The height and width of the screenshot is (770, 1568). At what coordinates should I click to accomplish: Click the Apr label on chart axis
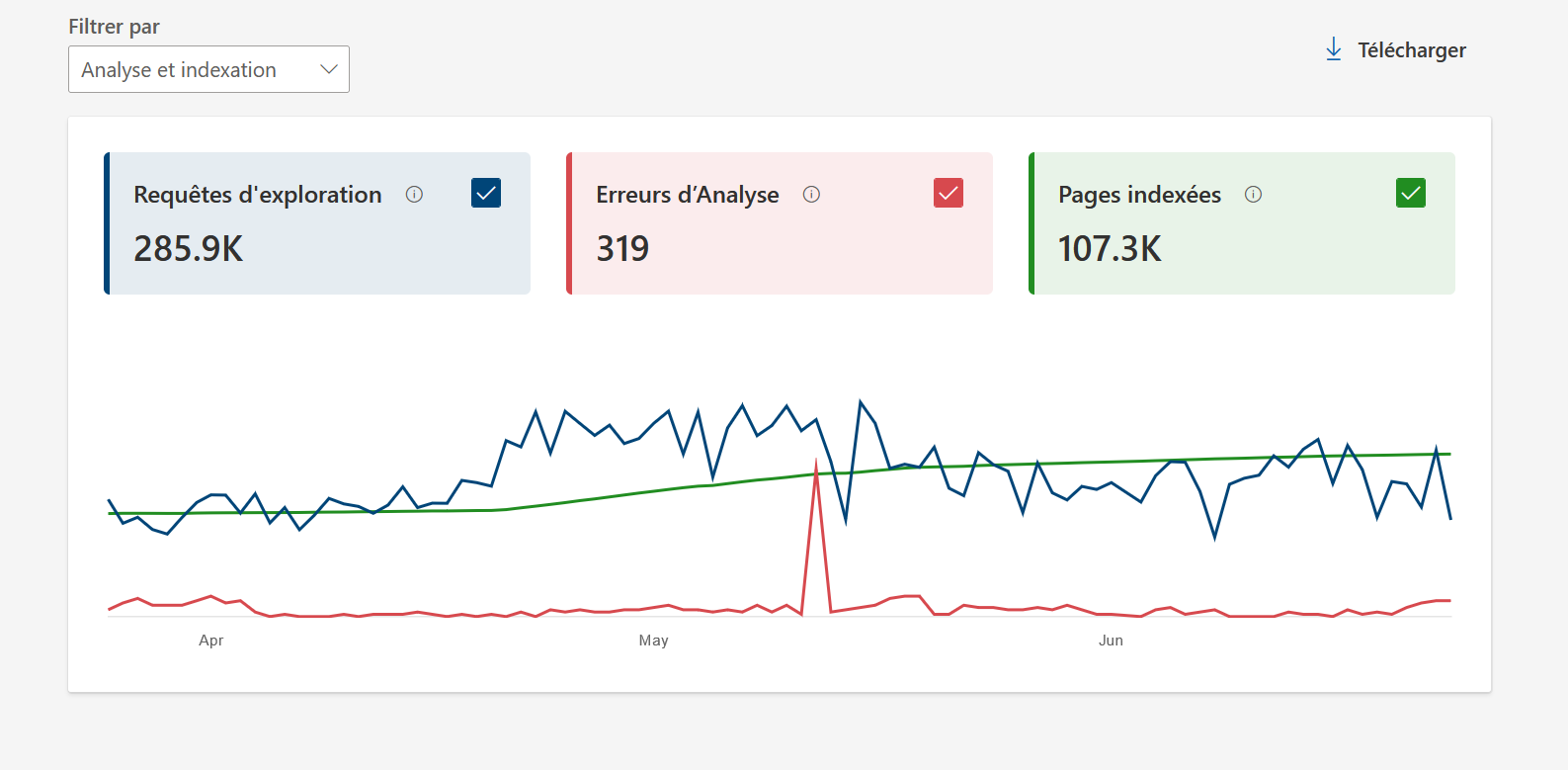tap(210, 641)
